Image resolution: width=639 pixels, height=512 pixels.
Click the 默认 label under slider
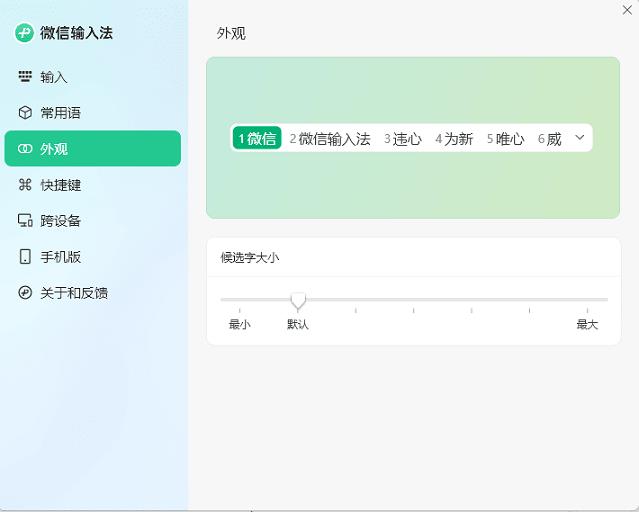click(298, 324)
